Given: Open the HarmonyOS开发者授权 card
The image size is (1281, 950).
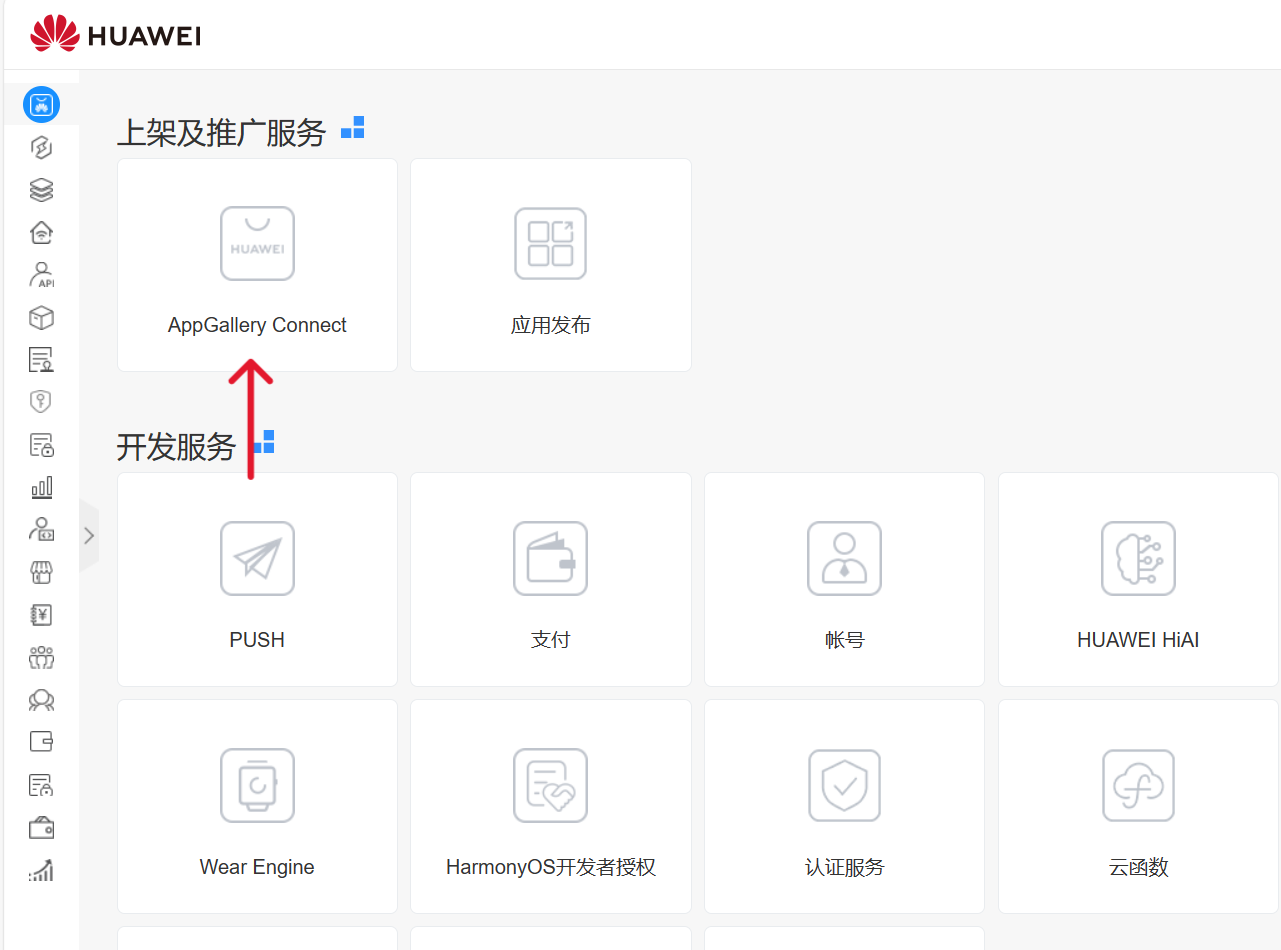Looking at the screenshot, I should (551, 806).
